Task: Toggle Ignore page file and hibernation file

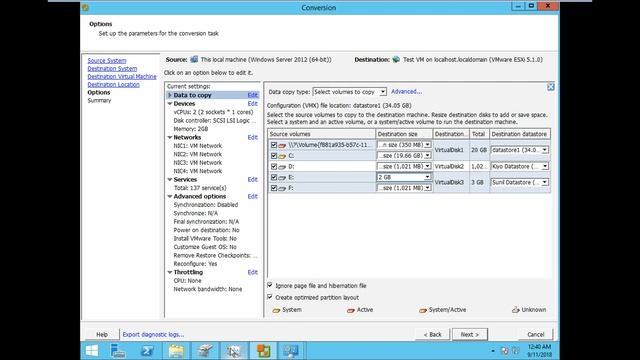Action: [270, 285]
